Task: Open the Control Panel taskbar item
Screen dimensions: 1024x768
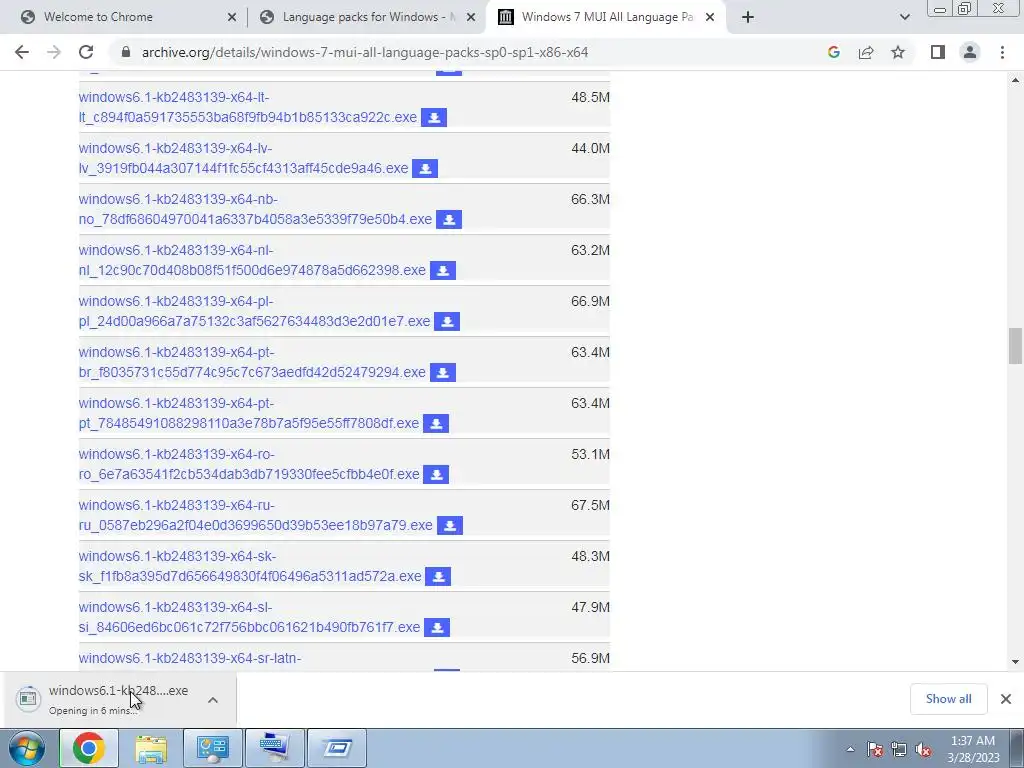Action: point(213,748)
